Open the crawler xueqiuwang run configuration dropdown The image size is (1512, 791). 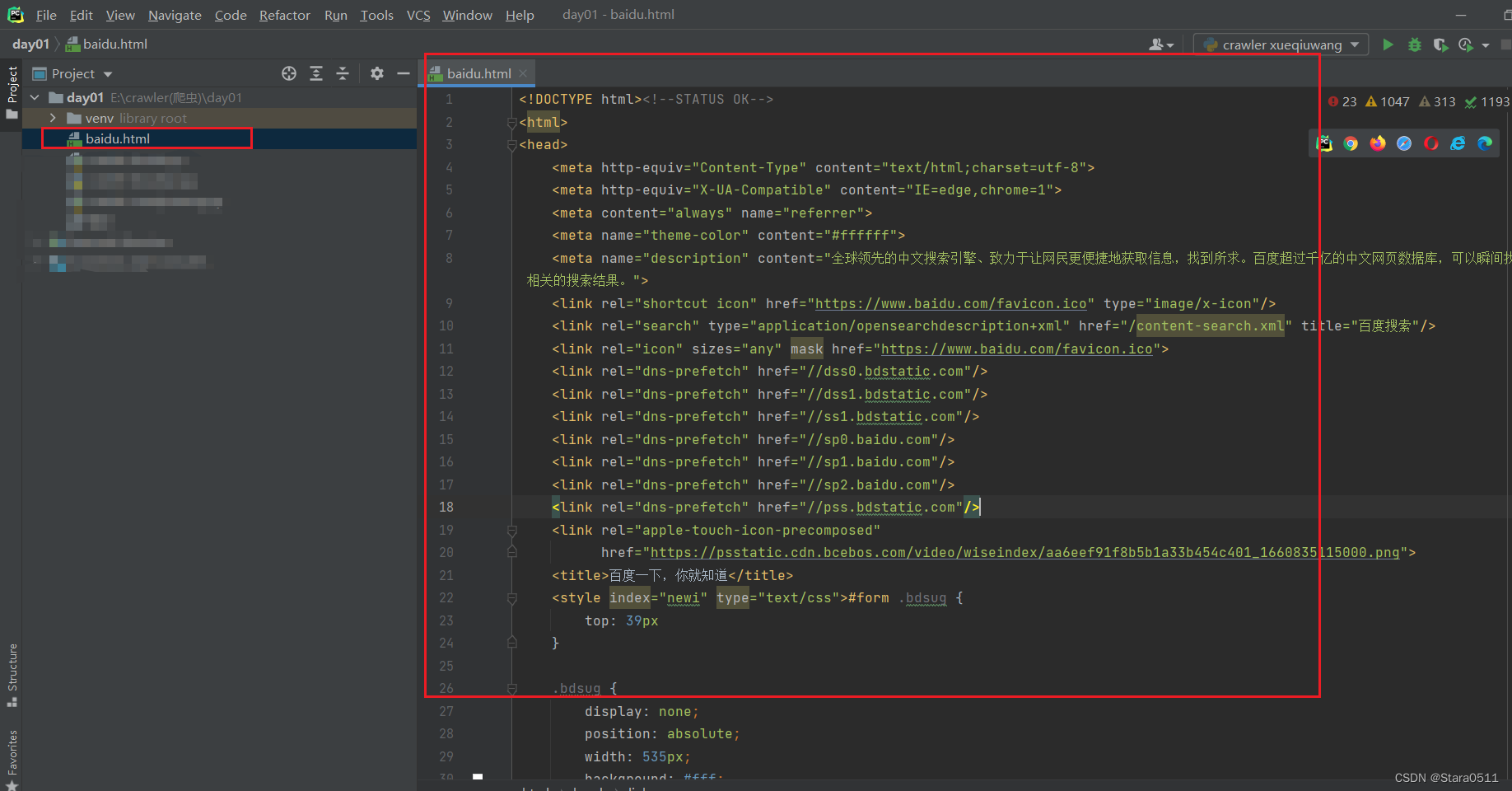[x=1281, y=44]
